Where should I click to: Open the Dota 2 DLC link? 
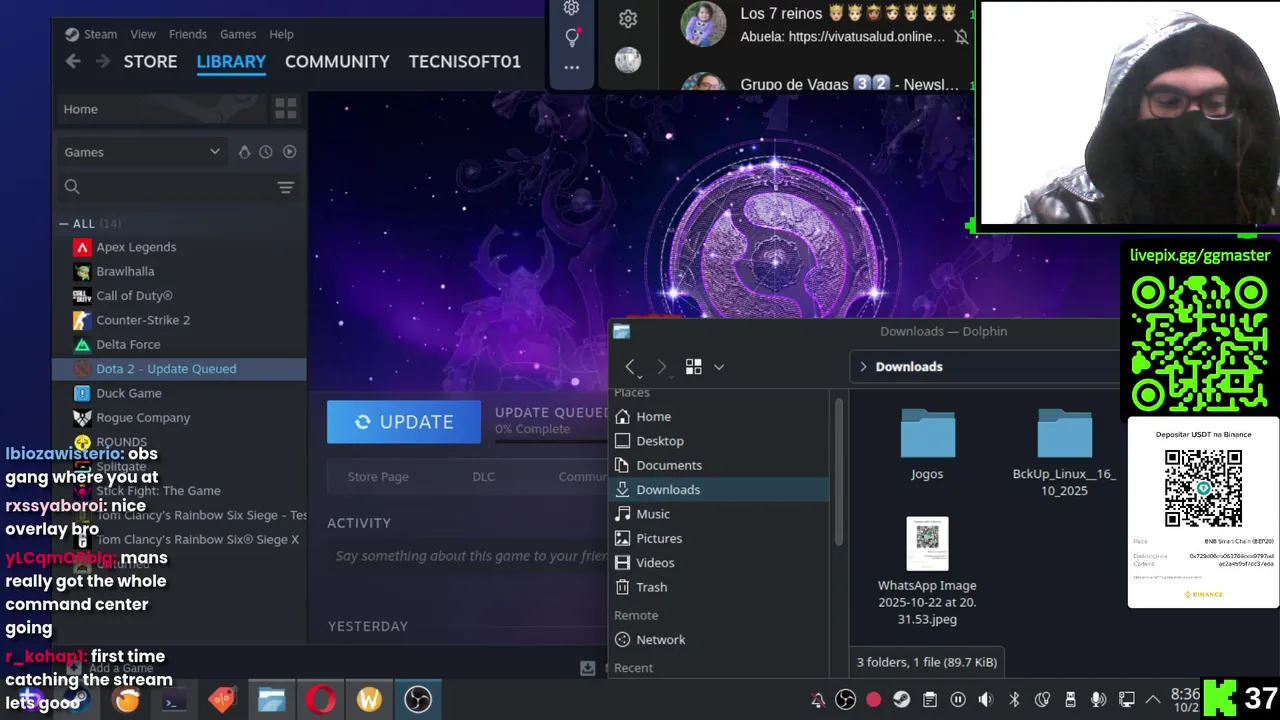(483, 476)
